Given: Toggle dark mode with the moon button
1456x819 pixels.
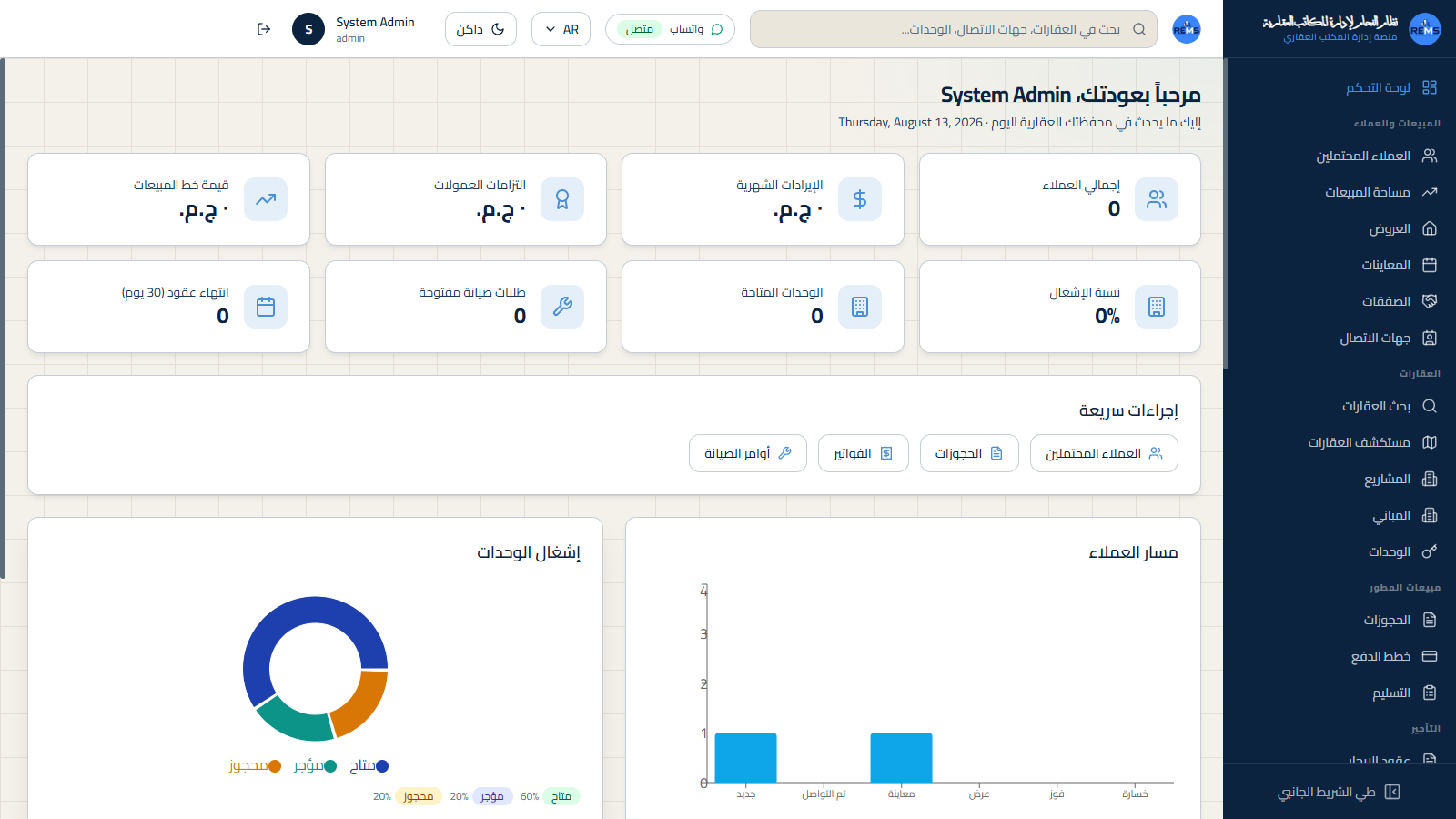Looking at the screenshot, I should pos(480,29).
